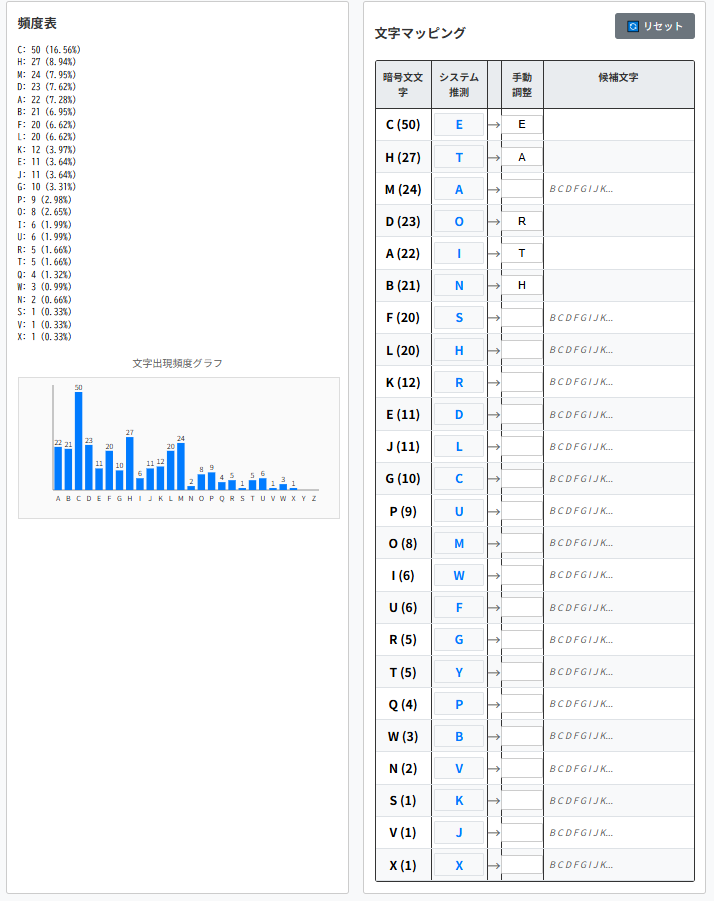Click the arrow icon in the C (50) row
The height and width of the screenshot is (901, 714).
click(x=494, y=125)
